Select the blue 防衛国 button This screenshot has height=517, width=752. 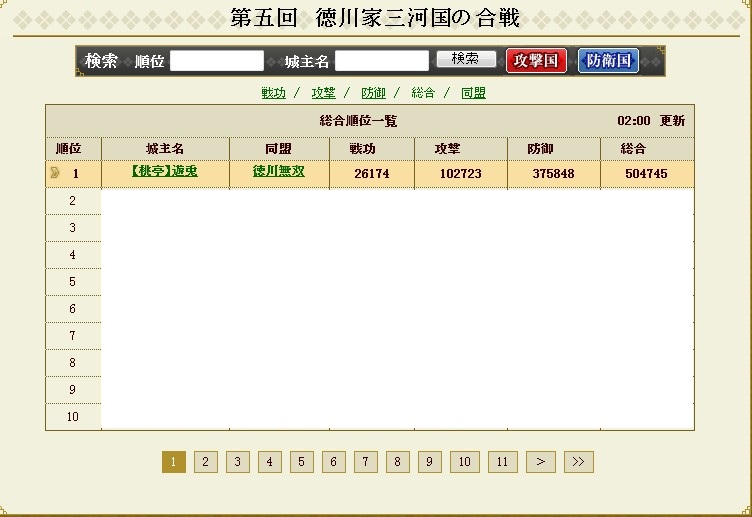tap(608, 61)
